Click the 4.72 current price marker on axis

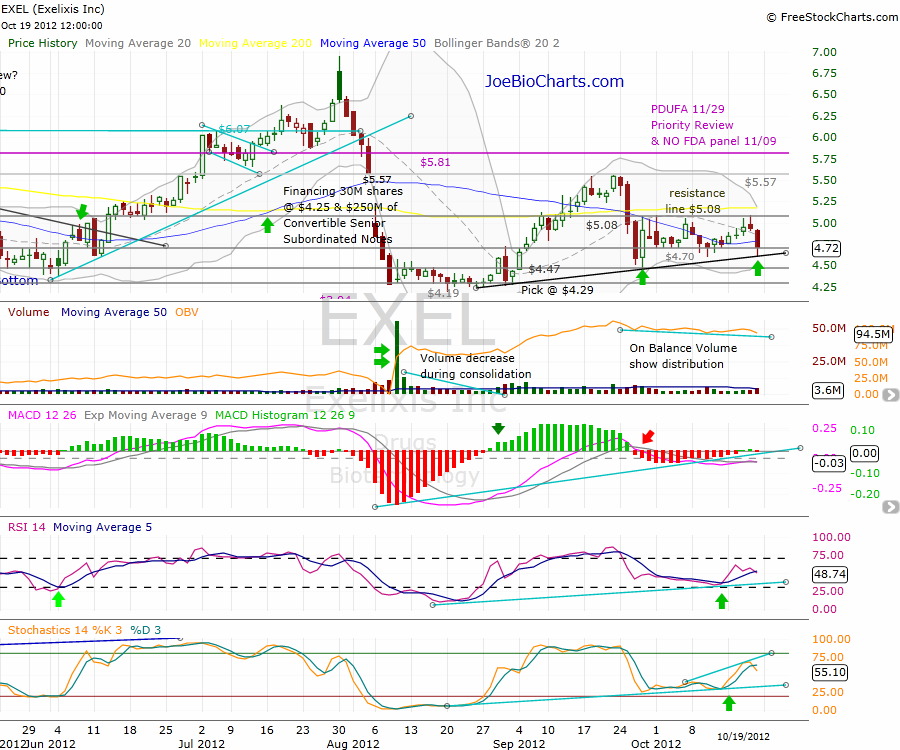[826, 247]
